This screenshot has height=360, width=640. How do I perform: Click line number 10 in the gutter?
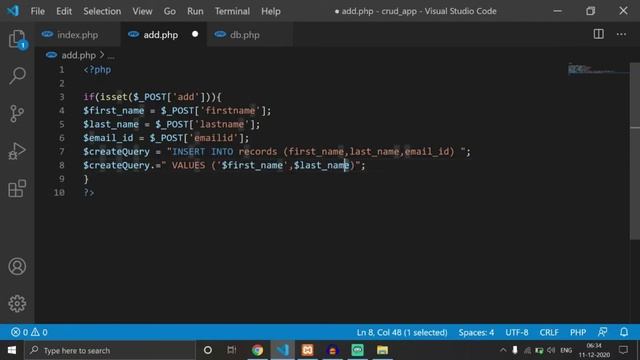(x=59, y=193)
